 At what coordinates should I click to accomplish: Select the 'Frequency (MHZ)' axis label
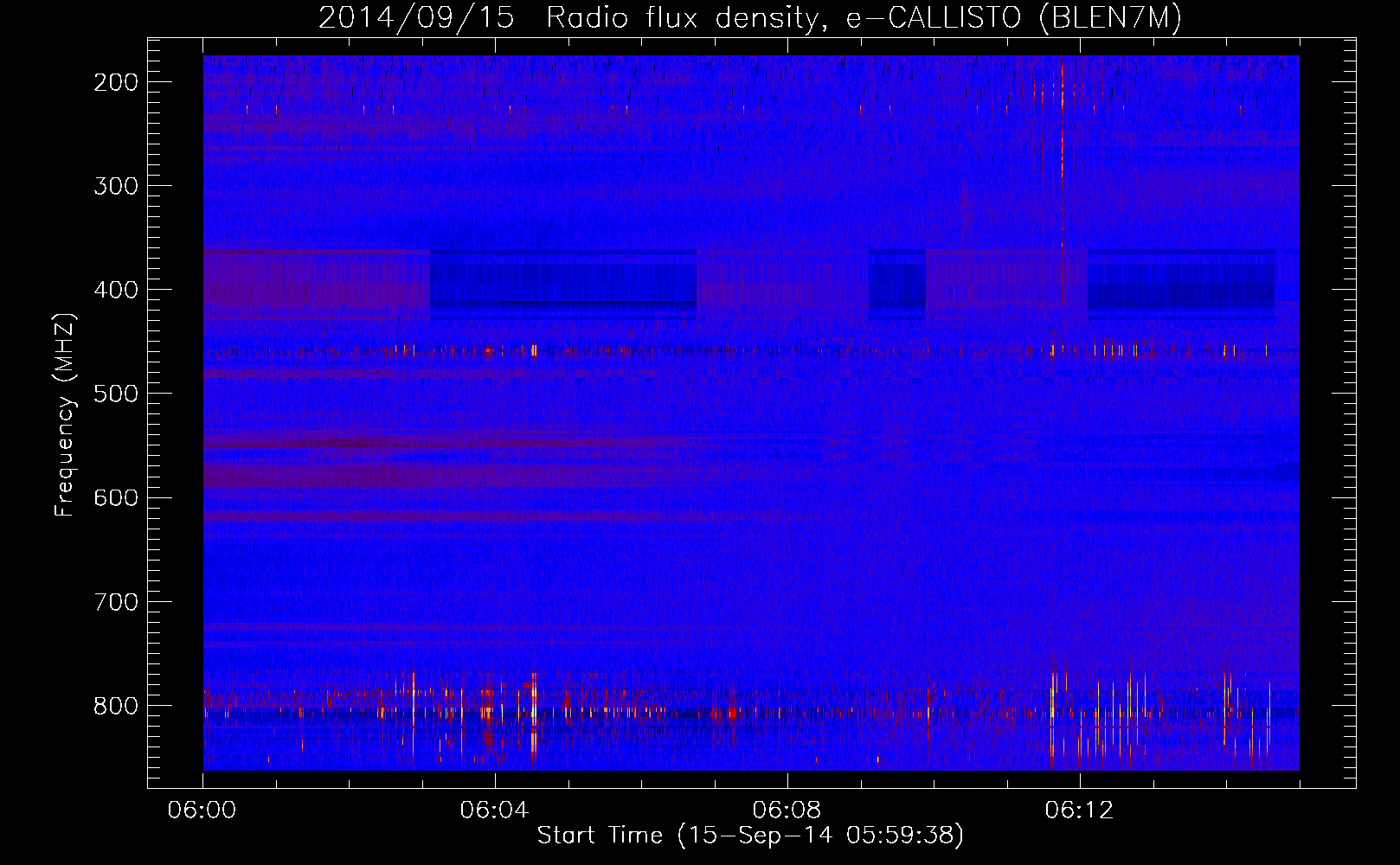coord(64,415)
